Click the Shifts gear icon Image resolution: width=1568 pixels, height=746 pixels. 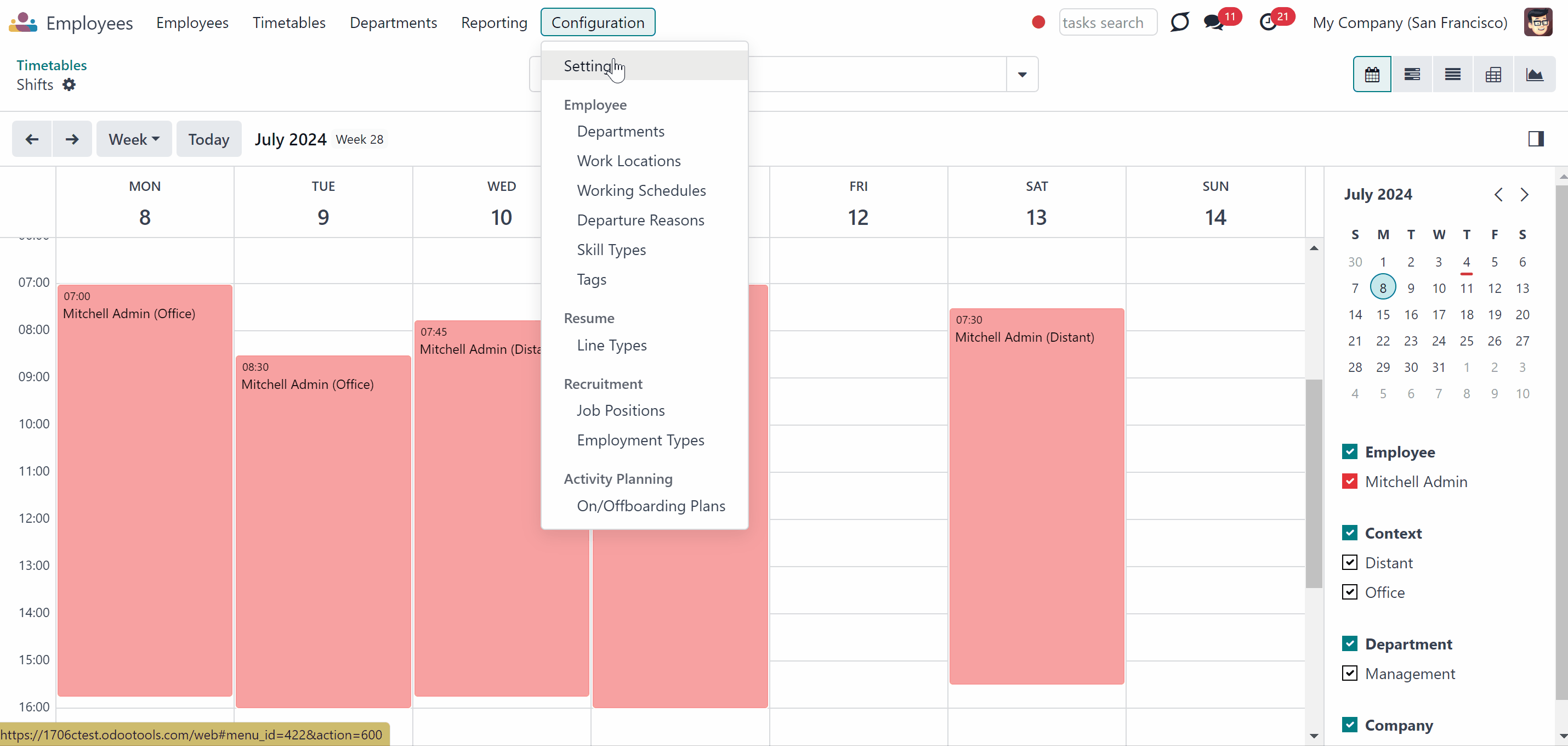click(70, 84)
